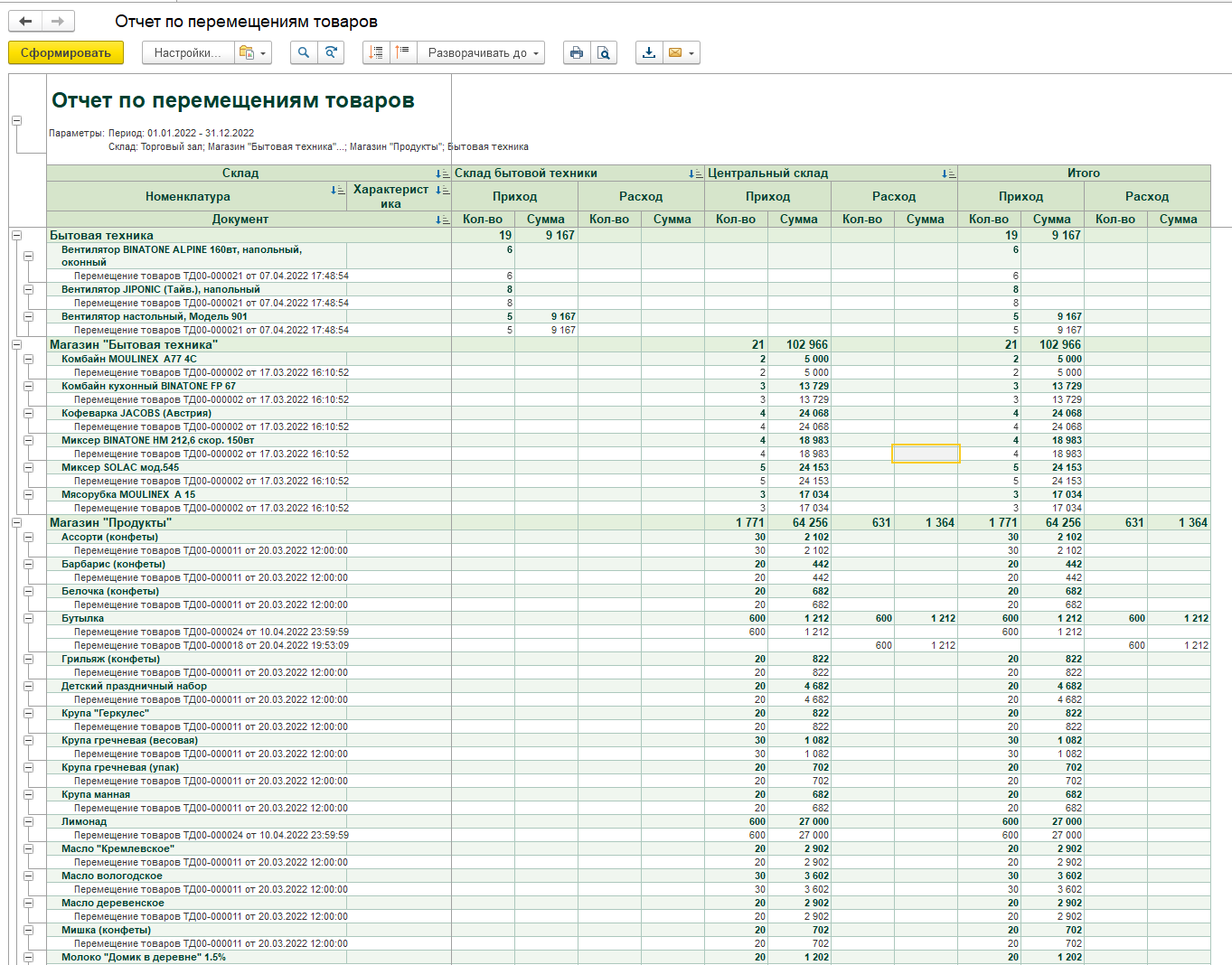This screenshot has height=965, width=1232.
Task: Click the sort icon in the Документ header
Action: point(442,220)
